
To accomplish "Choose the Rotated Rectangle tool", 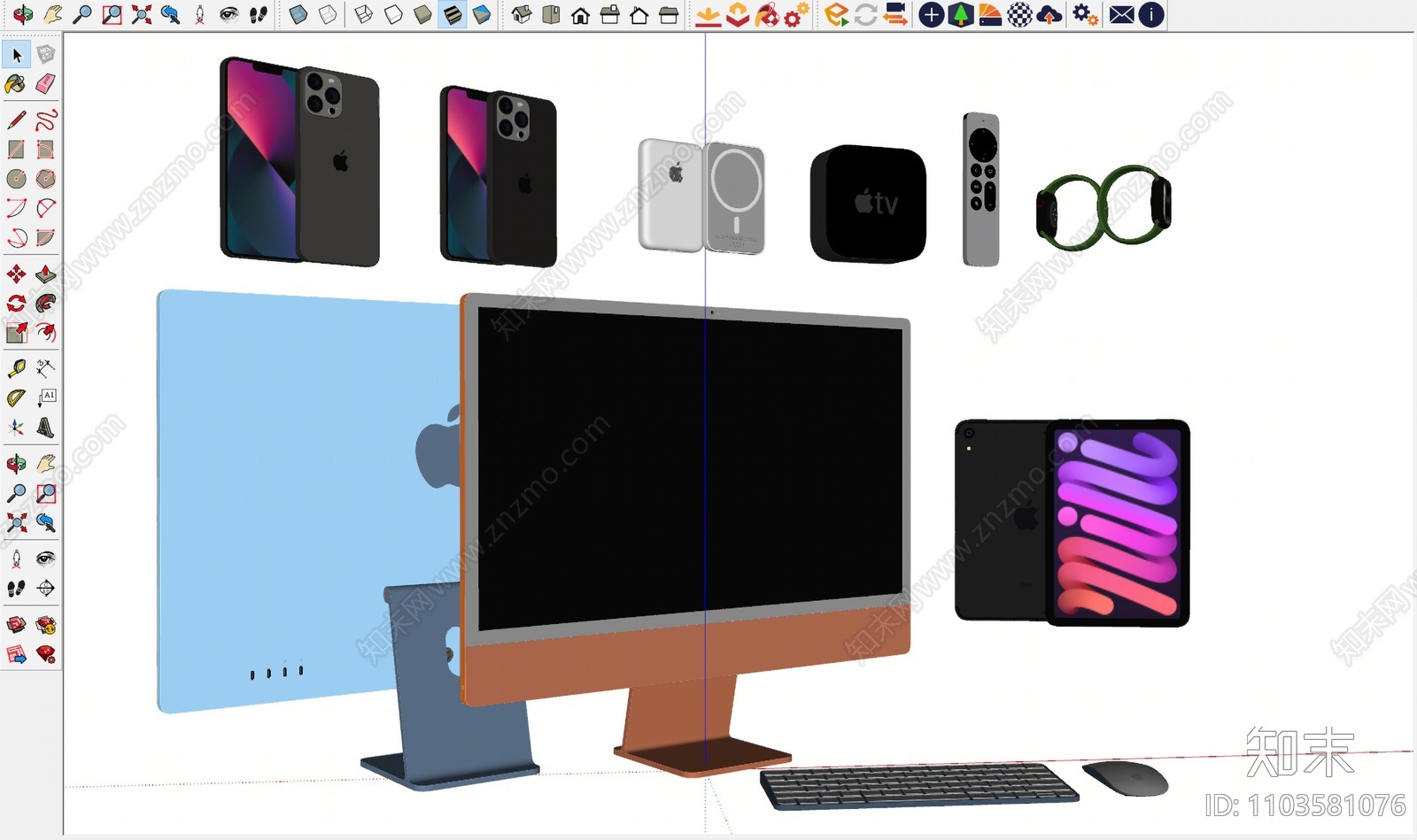I will (46, 149).
